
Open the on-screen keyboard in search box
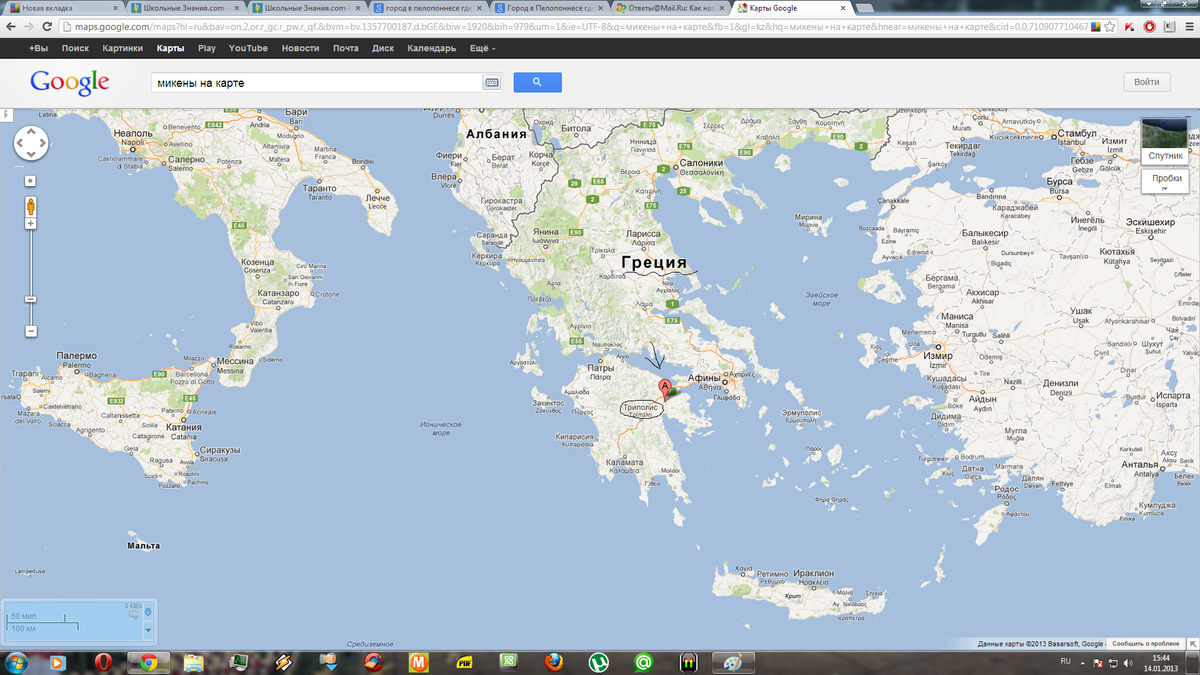pos(492,83)
